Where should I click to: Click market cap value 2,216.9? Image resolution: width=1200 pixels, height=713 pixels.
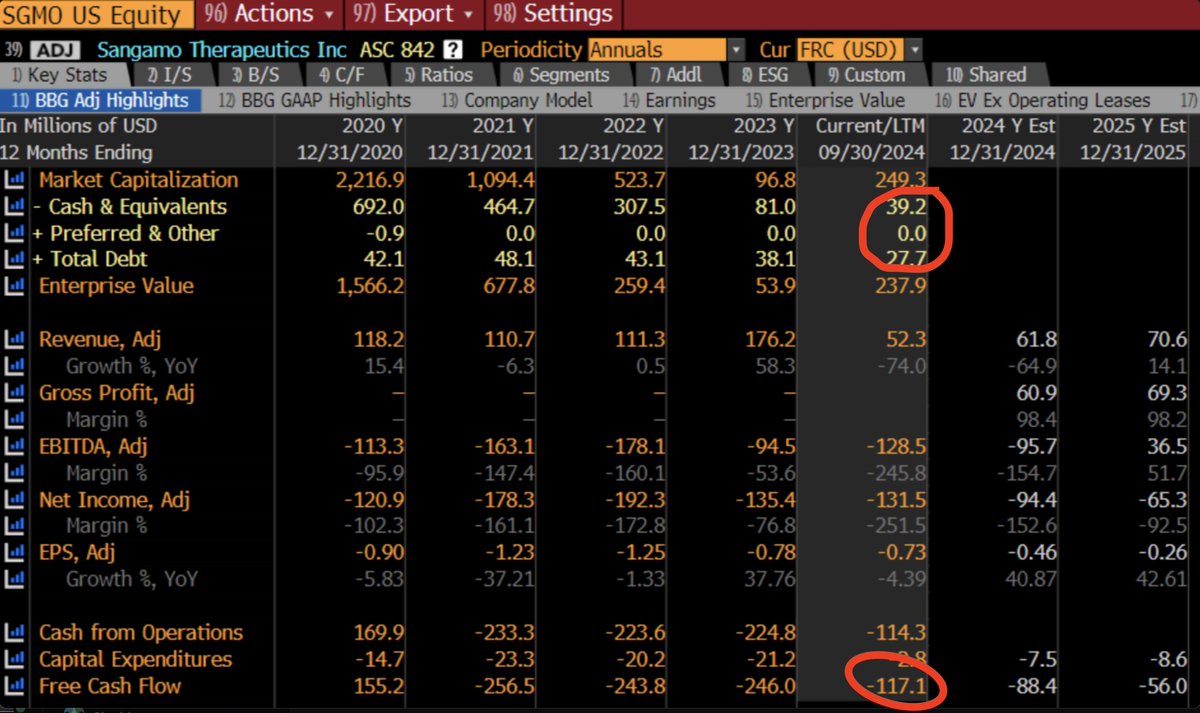click(x=369, y=180)
